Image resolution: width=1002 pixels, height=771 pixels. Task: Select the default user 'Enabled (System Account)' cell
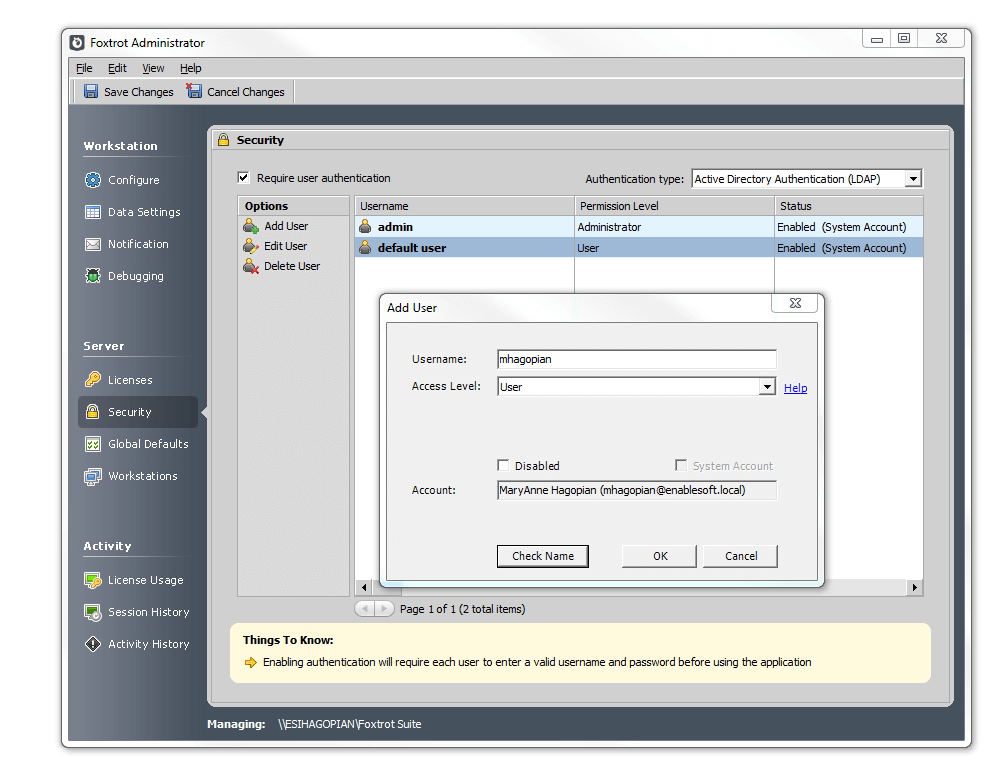pos(849,248)
